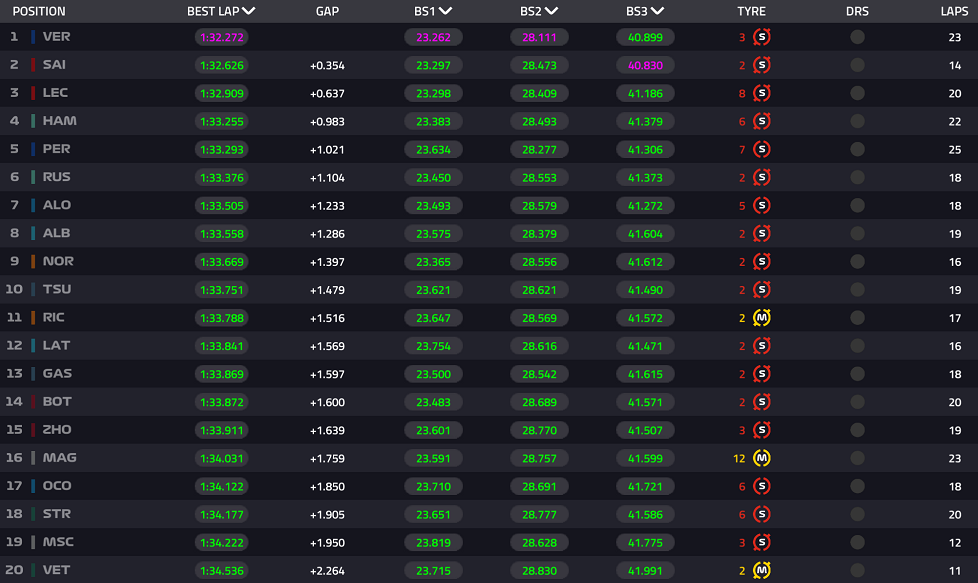Viewport: 978px width, 583px height.
Task: Click Vettel's yellow medium tyre icon
Action: [x=762, y=570]
